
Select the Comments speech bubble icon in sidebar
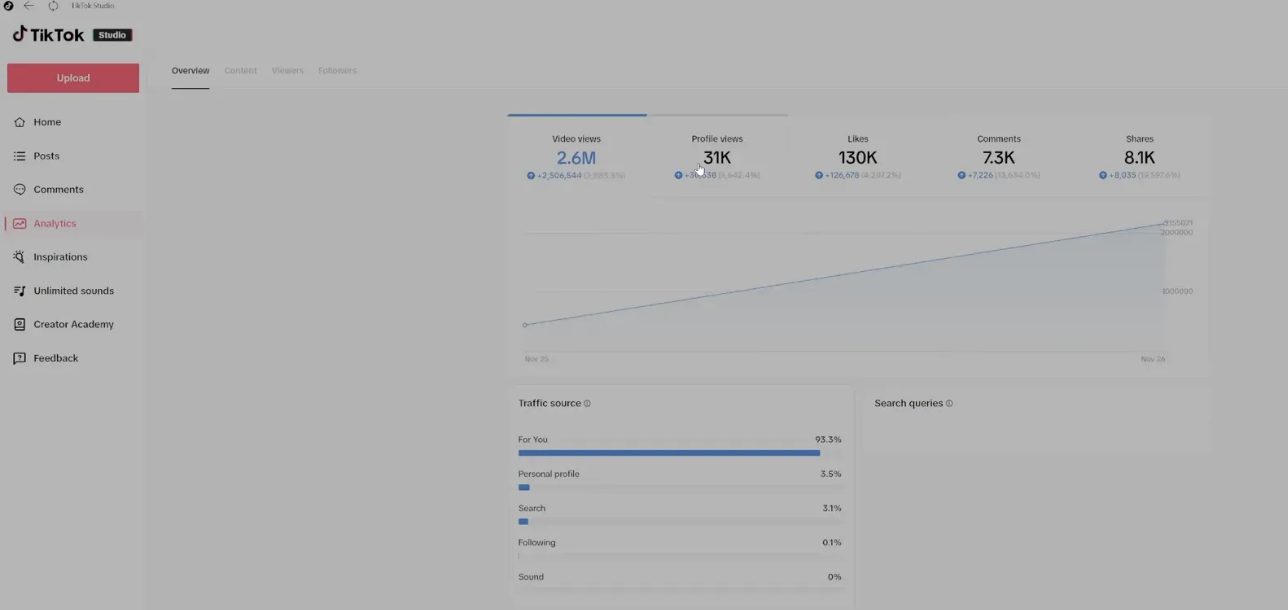tap(19, 190)
